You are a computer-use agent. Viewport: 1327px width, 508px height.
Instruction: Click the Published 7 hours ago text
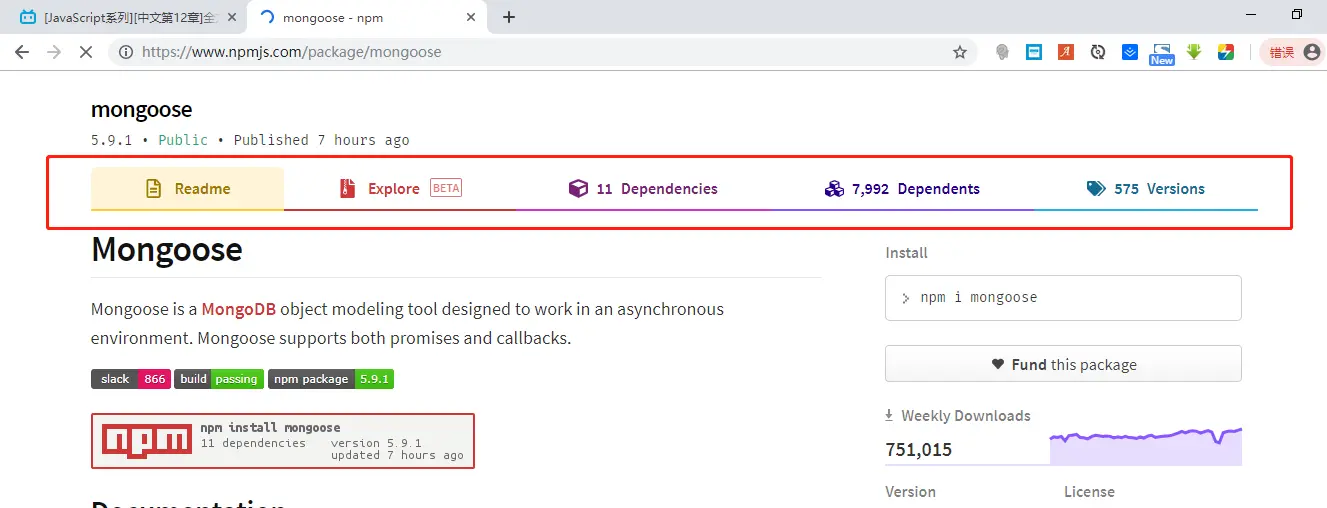pyautogui.click(x=321, y=140)
